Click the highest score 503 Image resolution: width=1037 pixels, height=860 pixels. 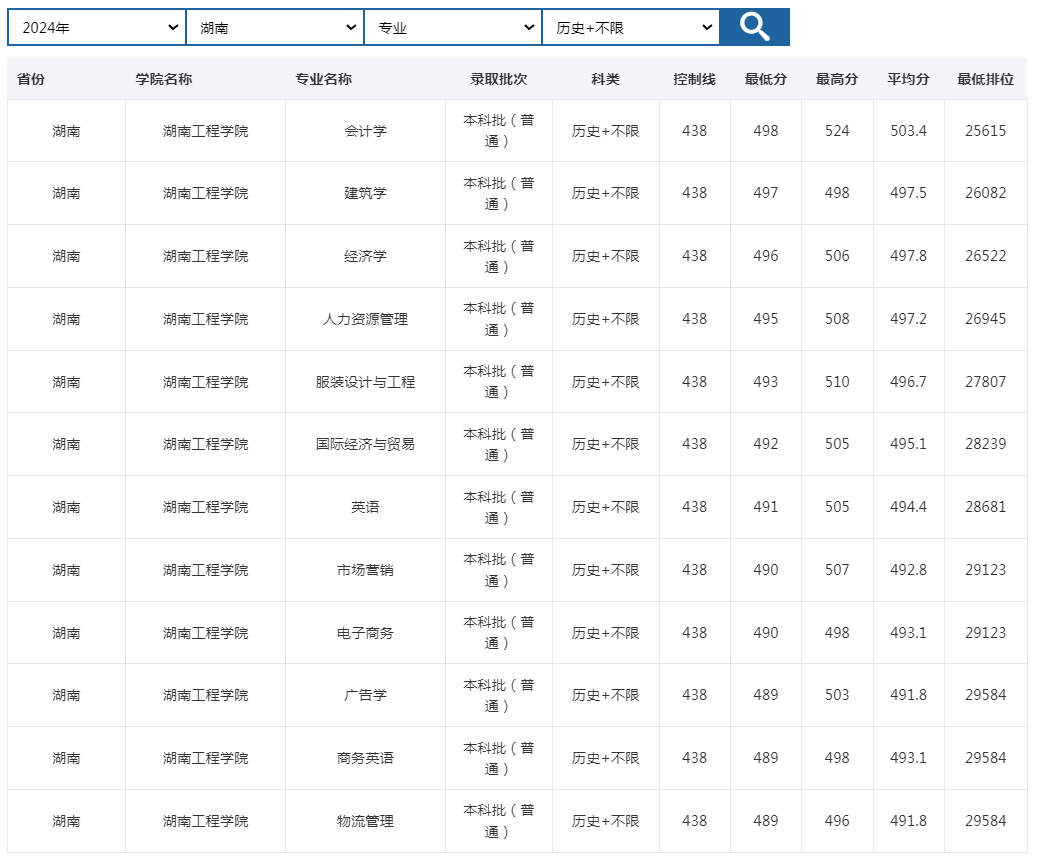(837, 695)
